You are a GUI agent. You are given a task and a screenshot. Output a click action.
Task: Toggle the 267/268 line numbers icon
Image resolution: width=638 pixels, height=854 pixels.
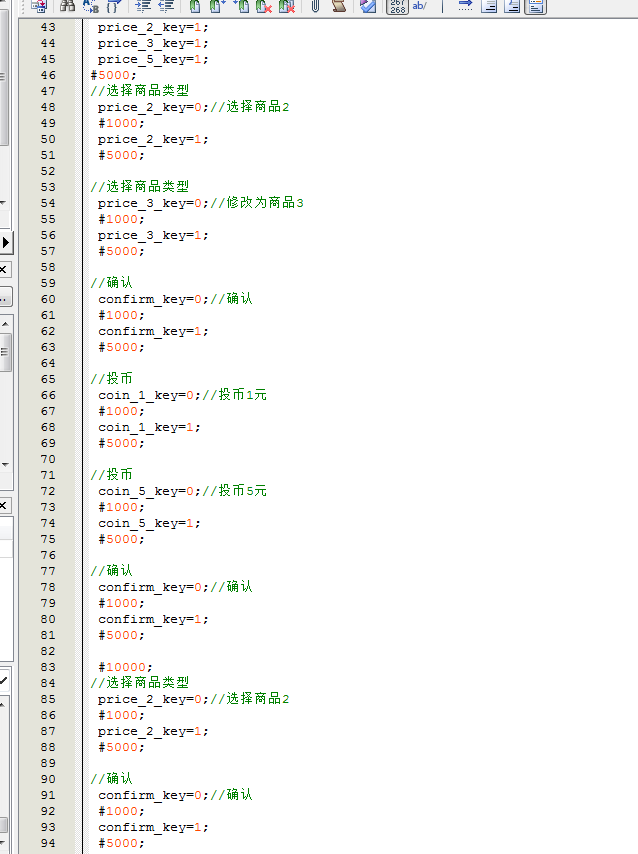click(397, 7)
